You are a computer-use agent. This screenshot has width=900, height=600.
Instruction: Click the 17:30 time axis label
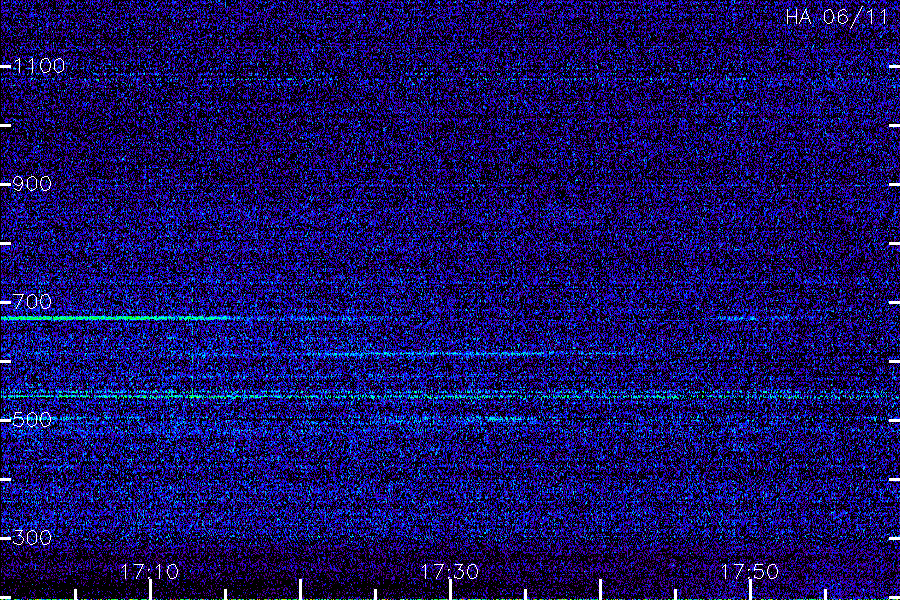(x=449, y=572)
